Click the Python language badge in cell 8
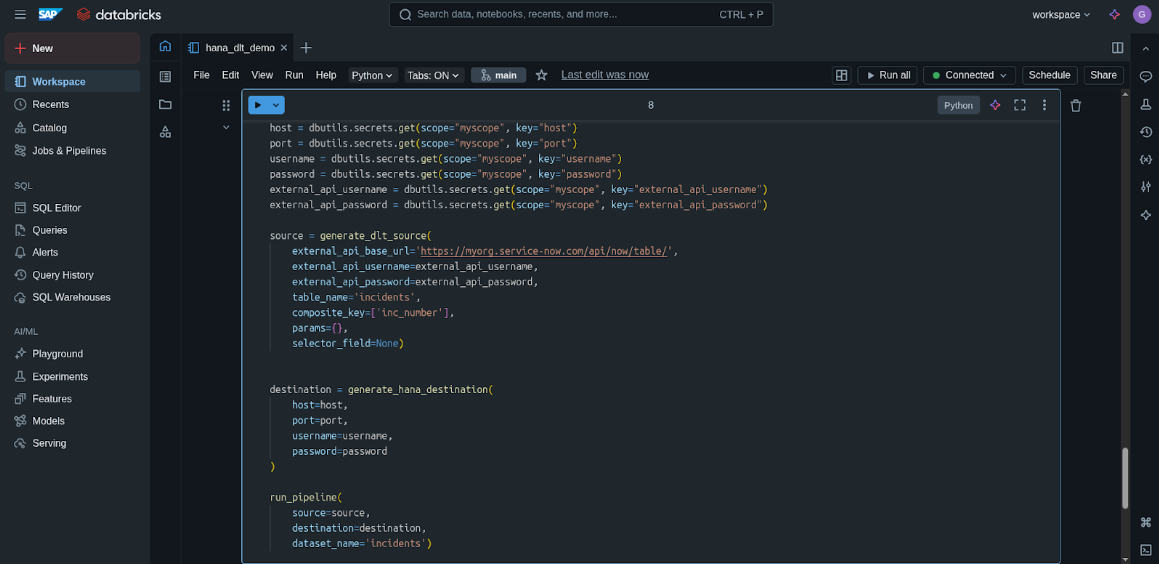 [959, 105]
